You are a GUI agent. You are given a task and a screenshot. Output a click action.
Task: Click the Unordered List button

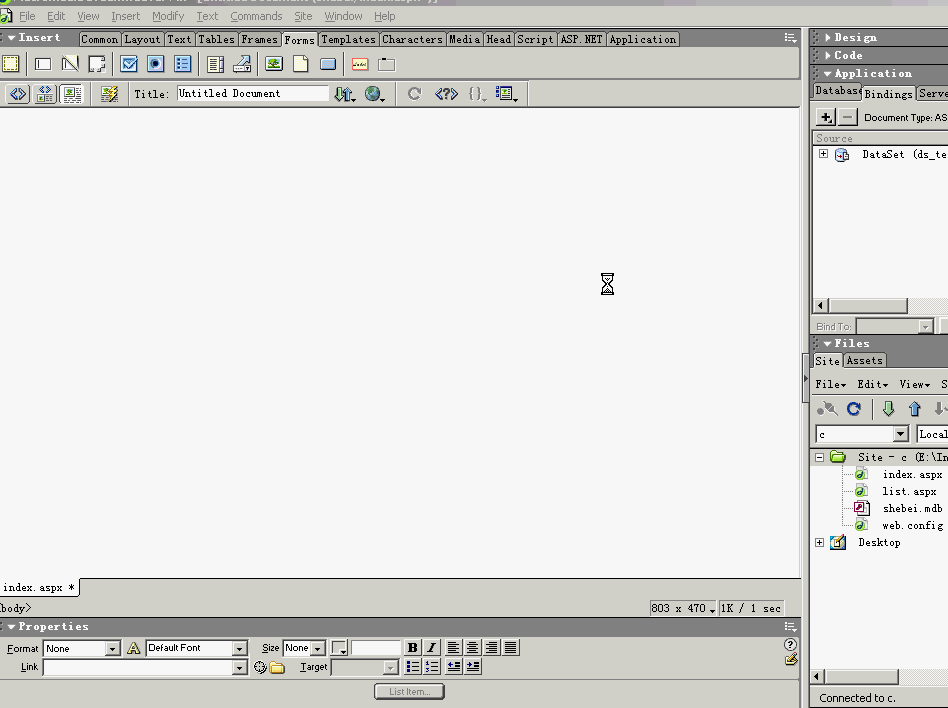click(x=412, y=667)
